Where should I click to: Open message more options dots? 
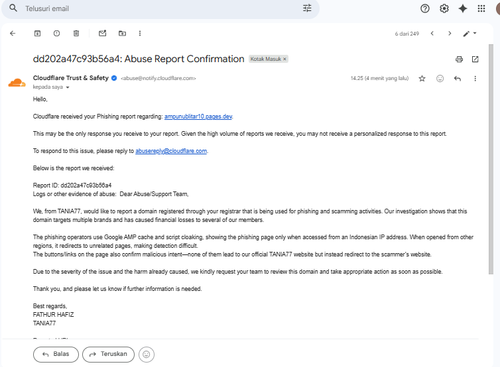475,79
